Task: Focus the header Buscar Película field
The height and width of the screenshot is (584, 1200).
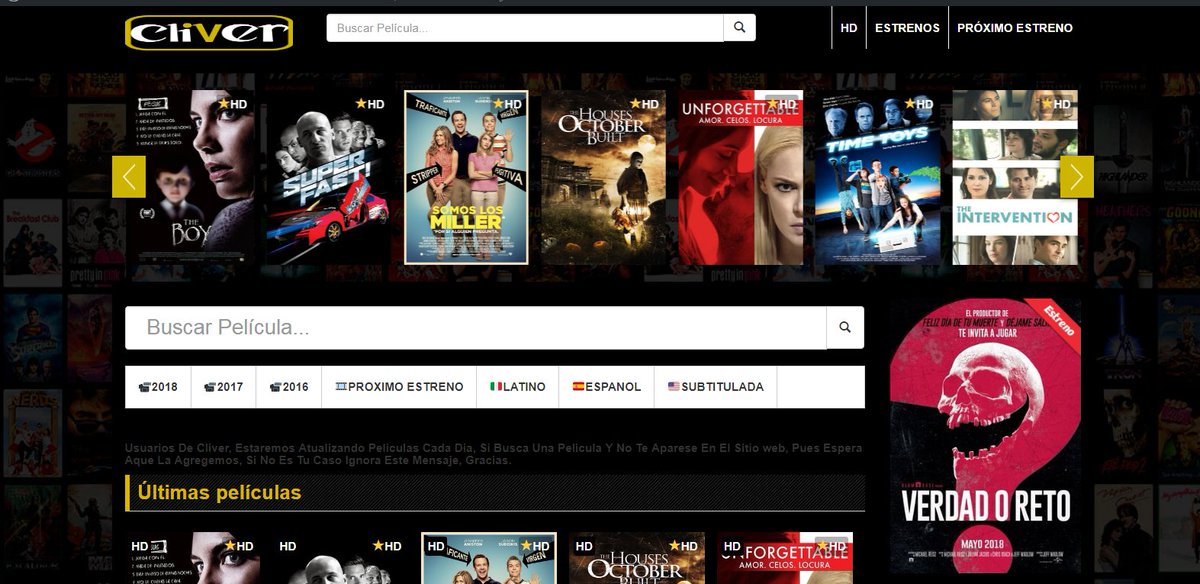Action: point(525,28)
